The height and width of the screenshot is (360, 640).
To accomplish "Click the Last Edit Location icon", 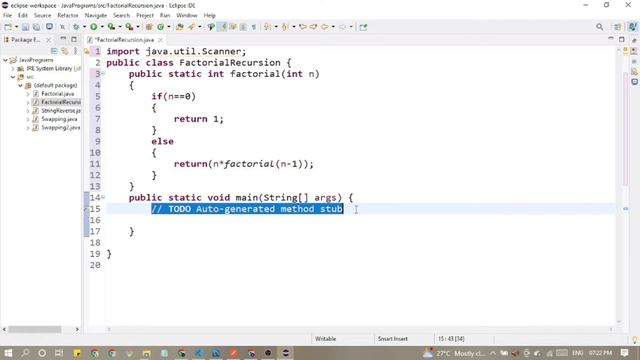I will [302, 27].
